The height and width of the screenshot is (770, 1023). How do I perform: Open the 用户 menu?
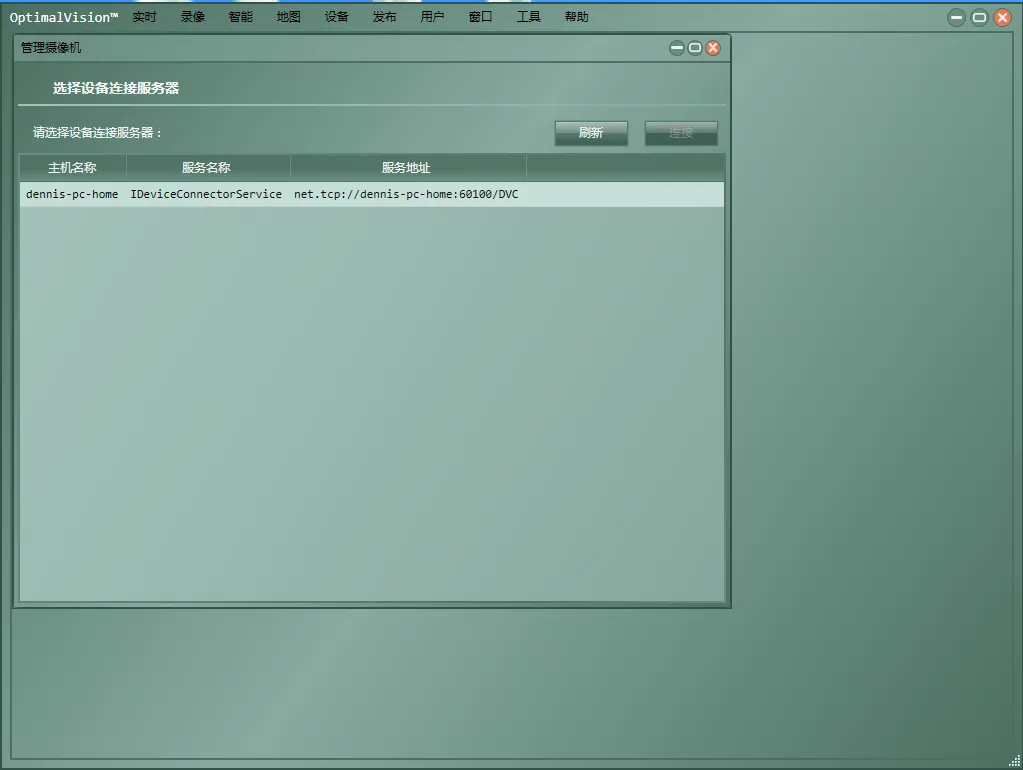(433, 17)
